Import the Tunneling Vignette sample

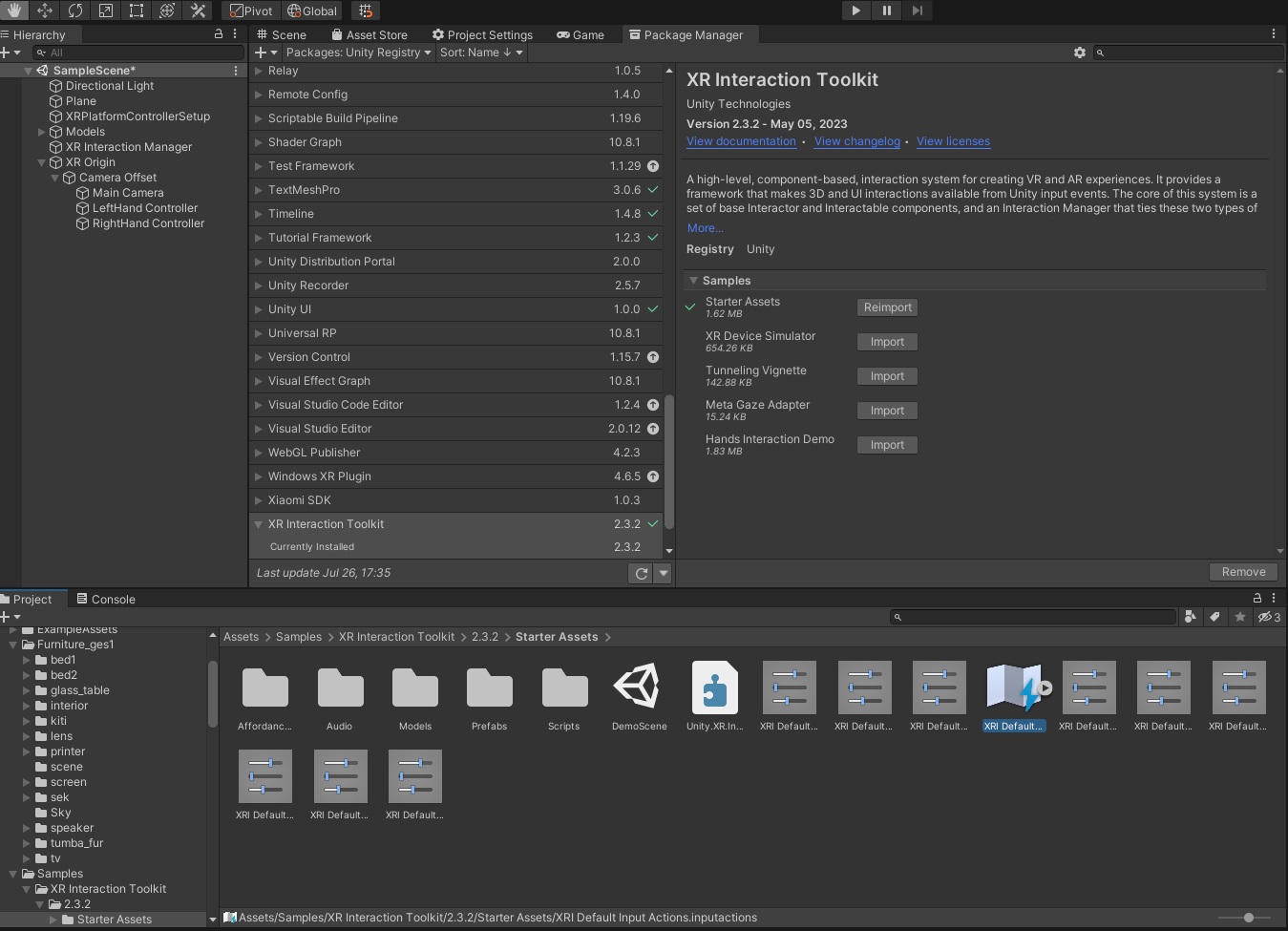pyautogui.click(x=888, y=376)
